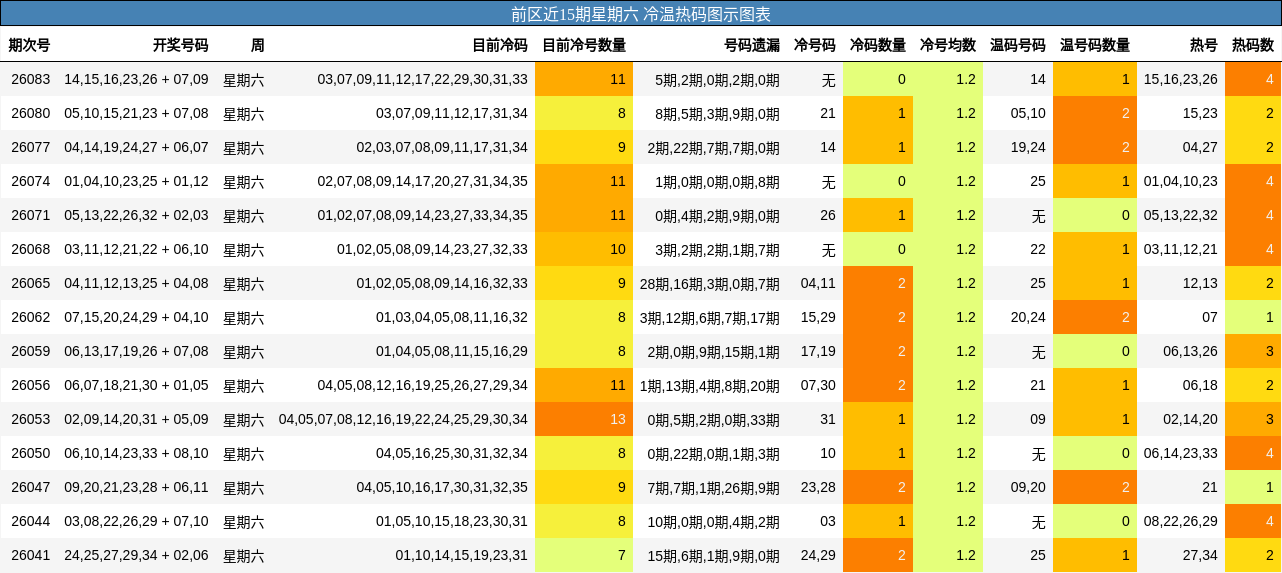Click omission values 0期,5期,2期,0期,33期

point(714,419)
